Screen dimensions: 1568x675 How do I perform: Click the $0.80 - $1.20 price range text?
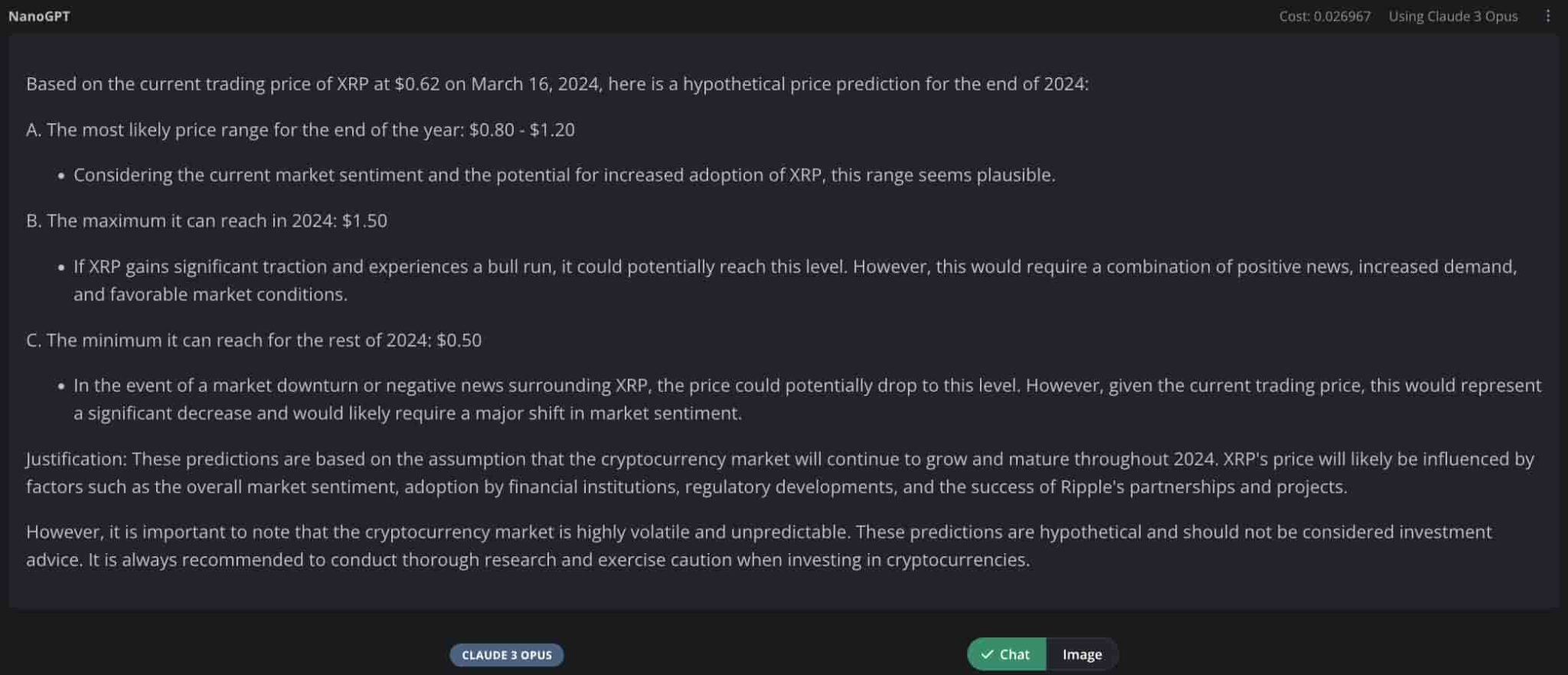click(x=521, y=129)
